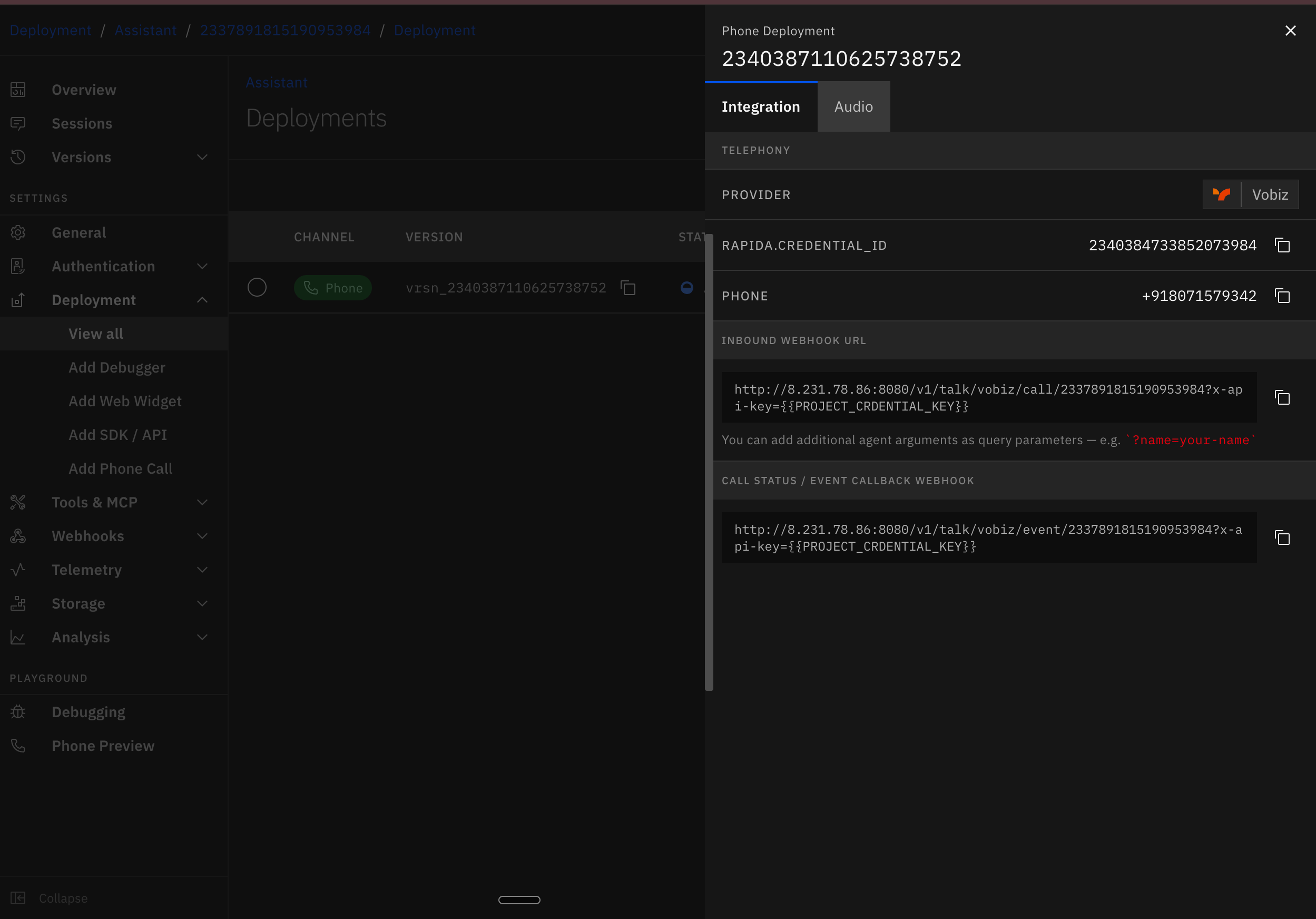This screenshot has height=919, width=1316.
Task: Click the VERSION column header
Action: click(x=434, y=237)
